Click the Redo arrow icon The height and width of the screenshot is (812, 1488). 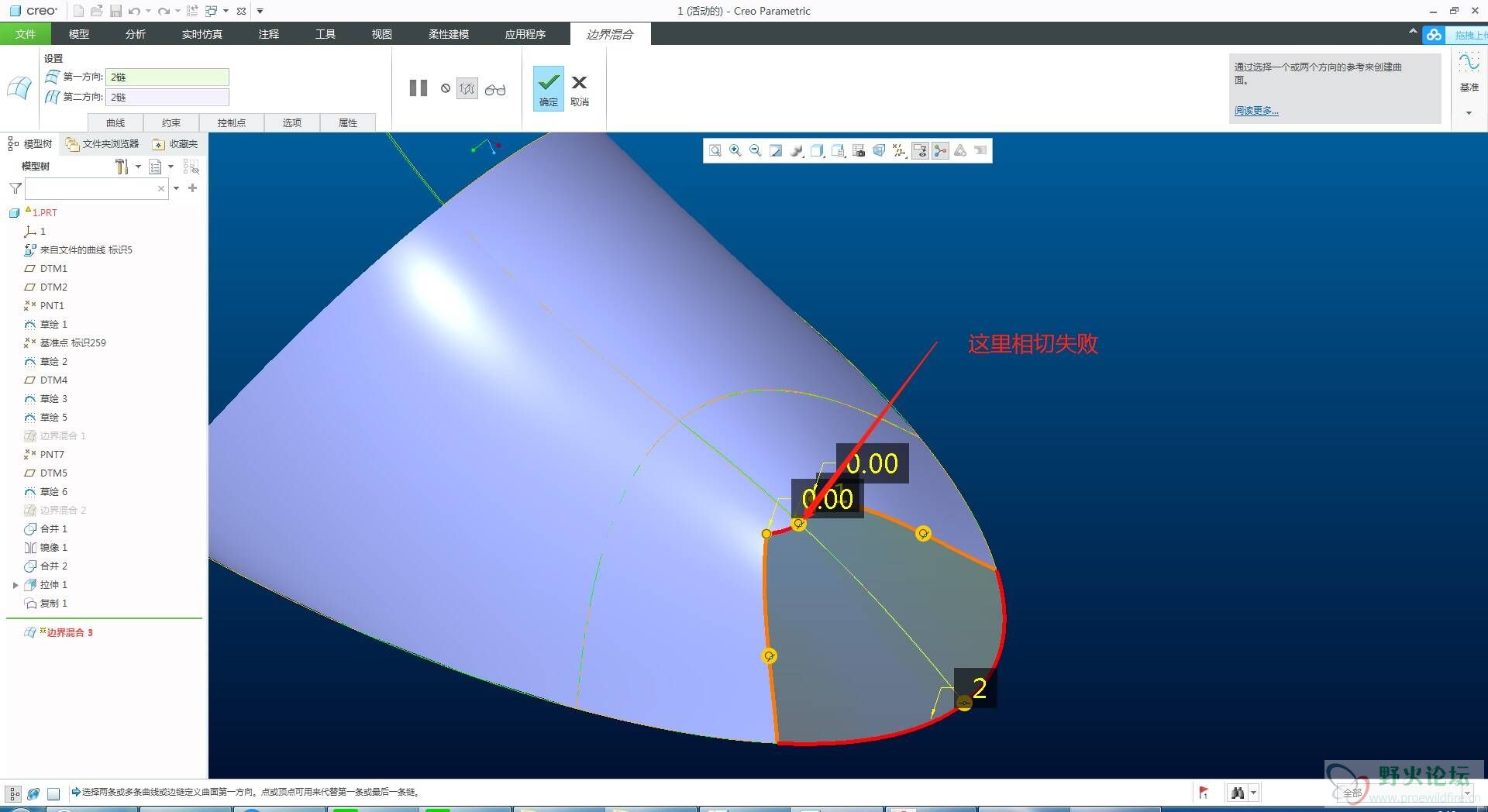(164, 11)
